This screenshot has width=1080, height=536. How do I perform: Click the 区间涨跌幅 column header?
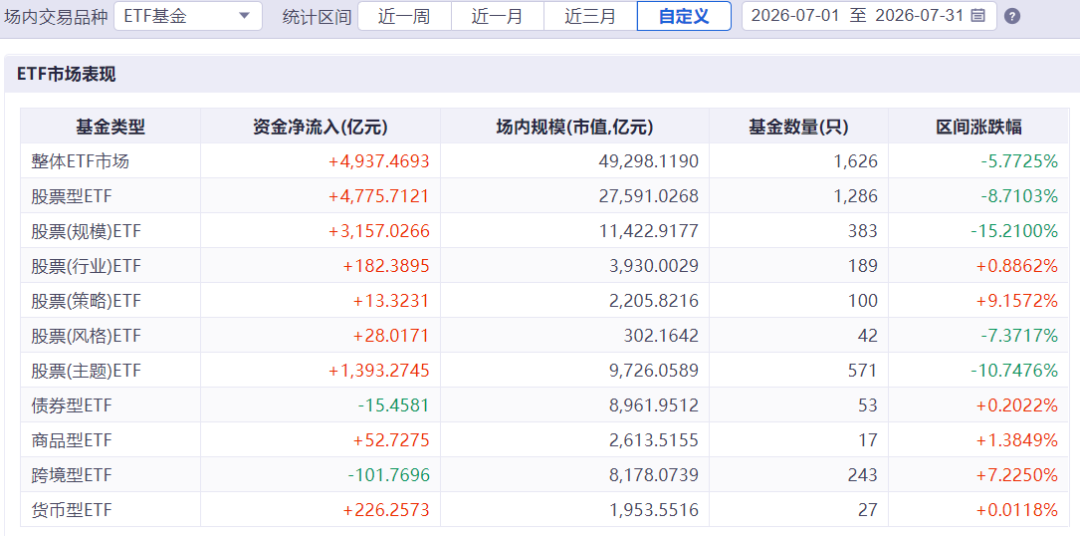tap(979, 127)
